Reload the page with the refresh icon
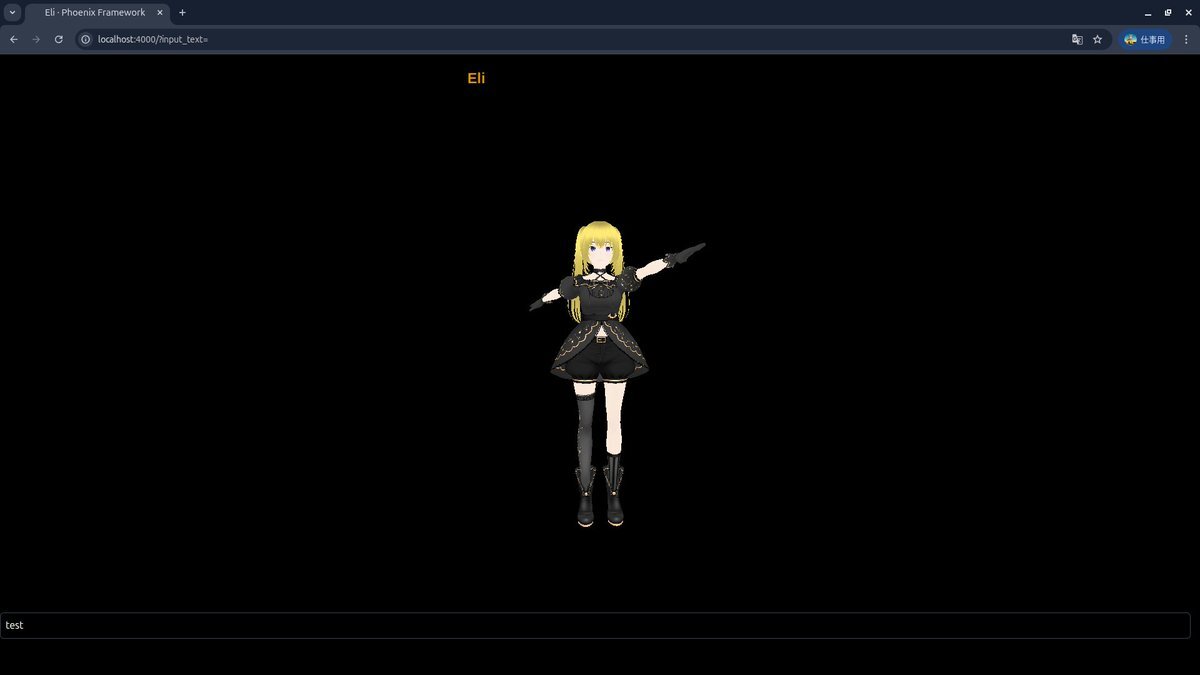The height and width of the screenshot is (675, 1200). point(59,39)
